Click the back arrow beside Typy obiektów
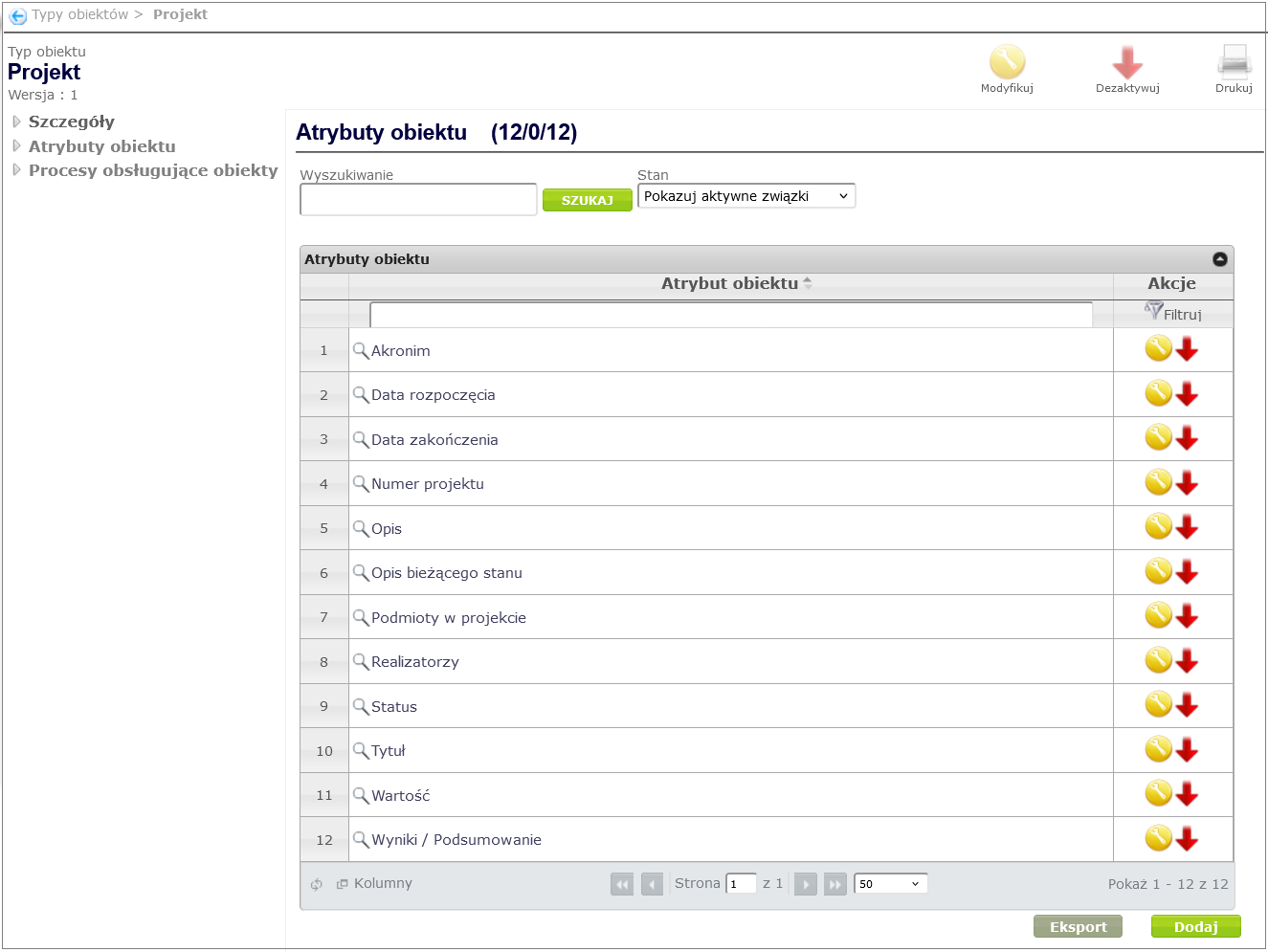Screen dimensions: 1268x952 (17, 15)
